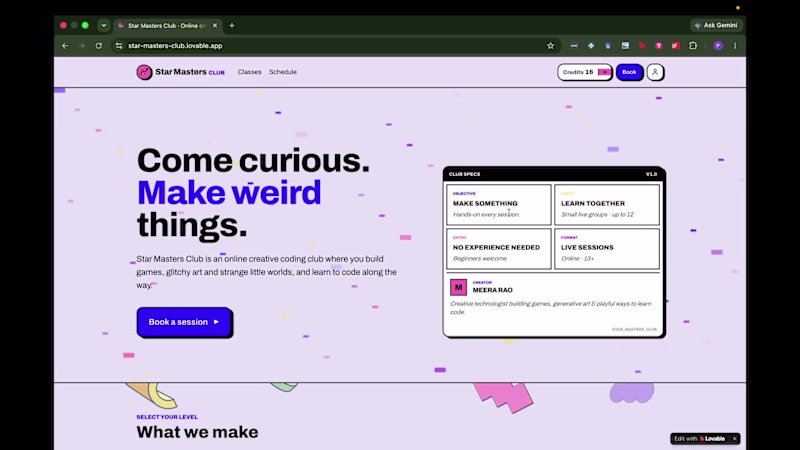Click the dark pill-shaped extension icon
800x450 pixels.
(x=574, y=46)
